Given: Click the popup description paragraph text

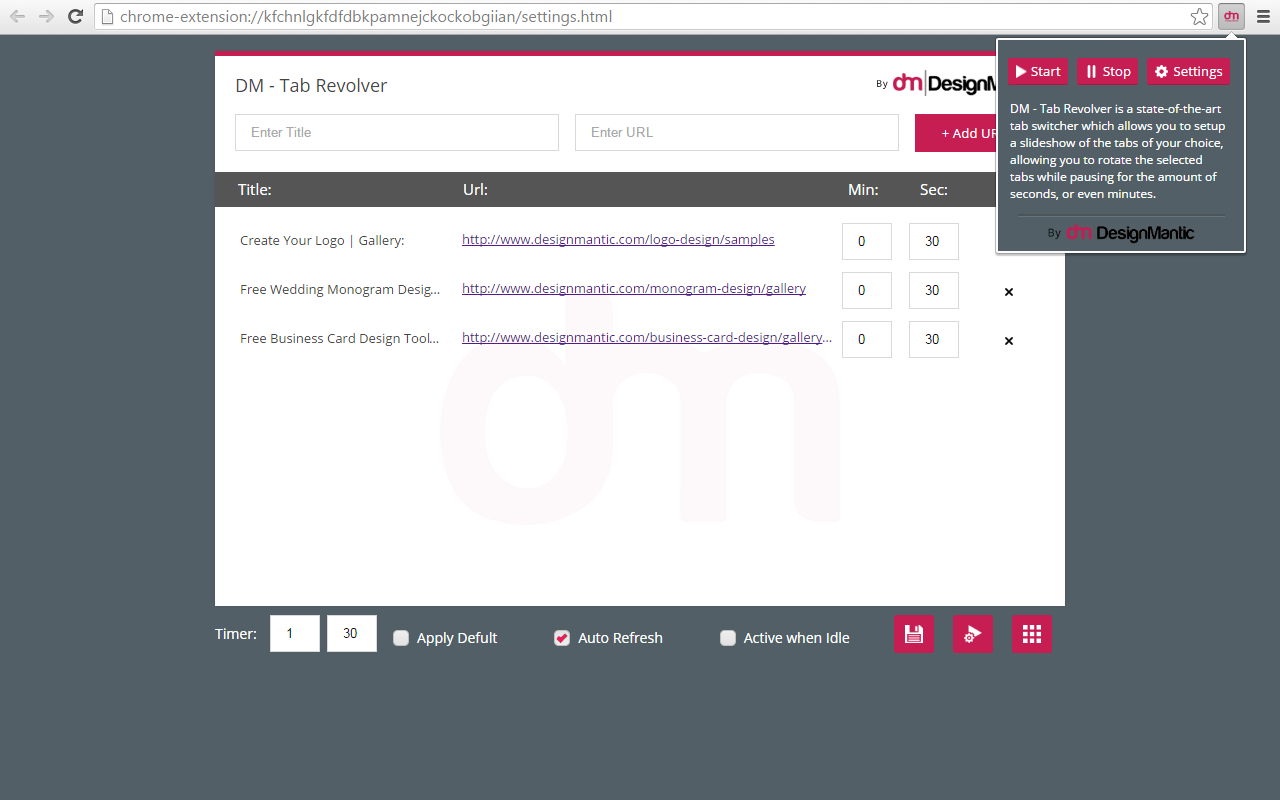Looking at the screenshot, I should (x=1118, y=151).
